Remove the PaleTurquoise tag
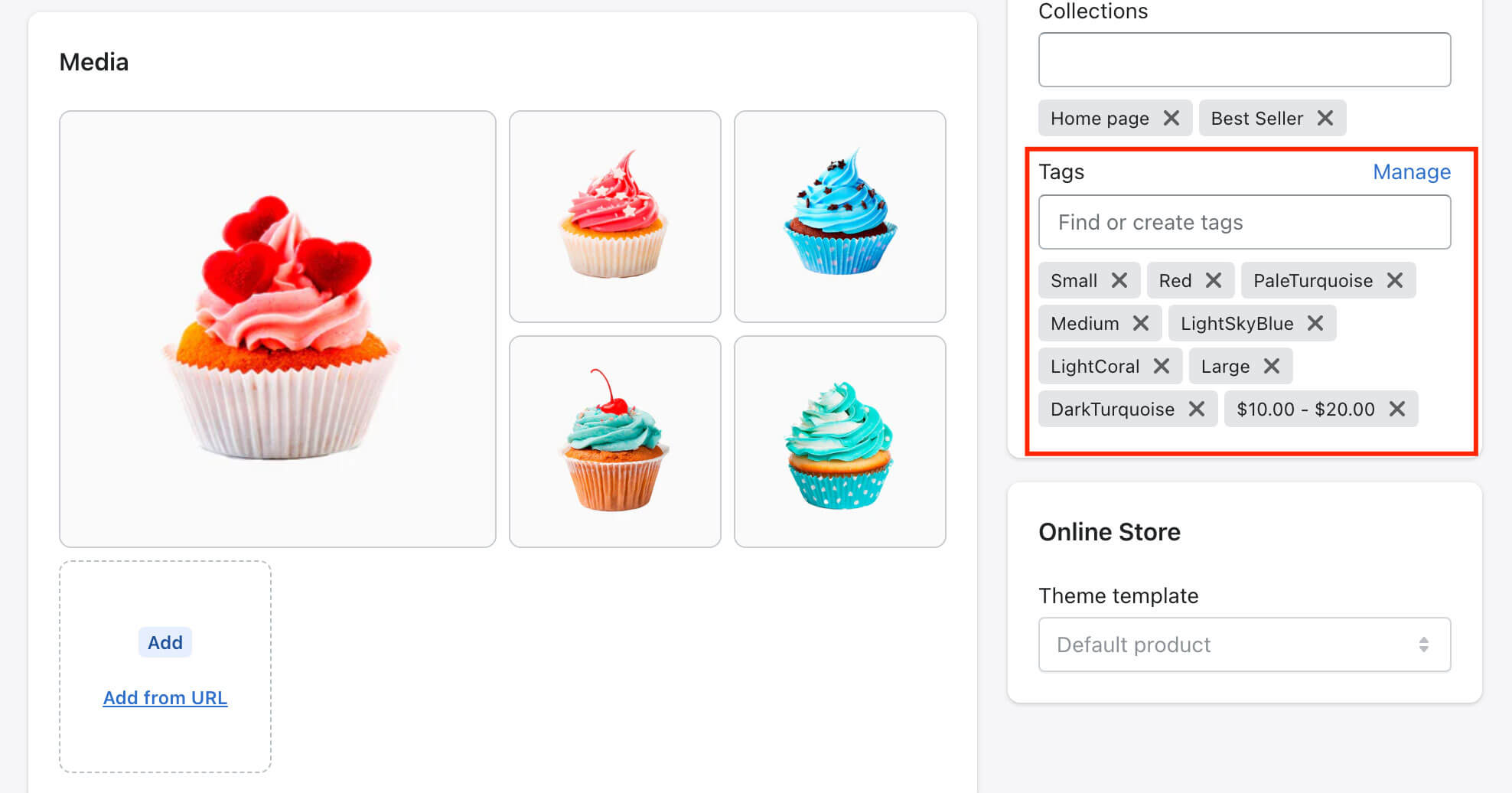Viewport: 1512px width, 793px height. tap(1394, 280)
